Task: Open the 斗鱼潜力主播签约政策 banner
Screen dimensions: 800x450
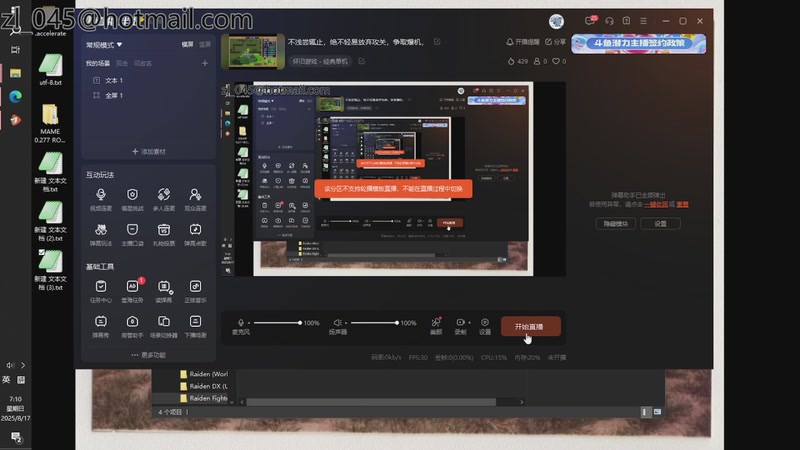Action: (x=639, y=43)
